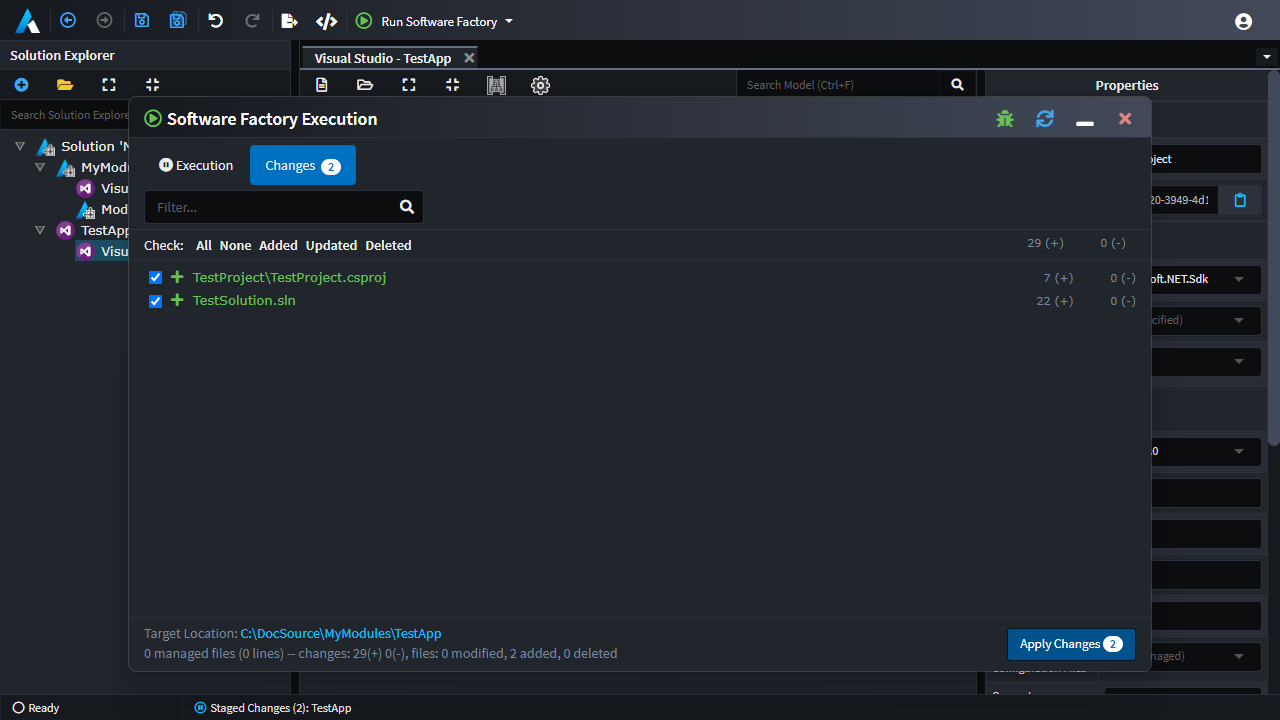Click the Intent Architect logo icon
This screenshot has height=720, width=1280.
point(27,20)
